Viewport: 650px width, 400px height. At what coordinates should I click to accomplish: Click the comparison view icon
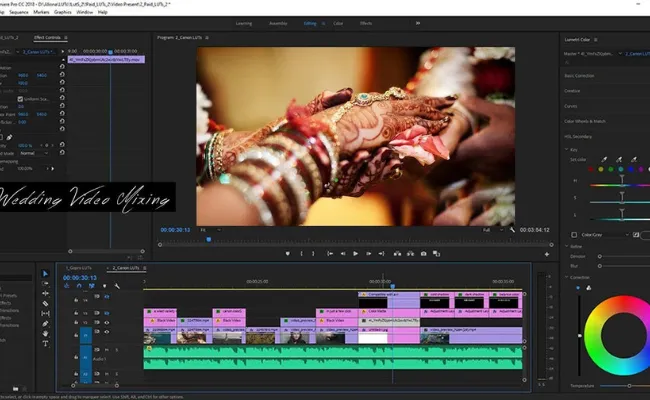436,254
